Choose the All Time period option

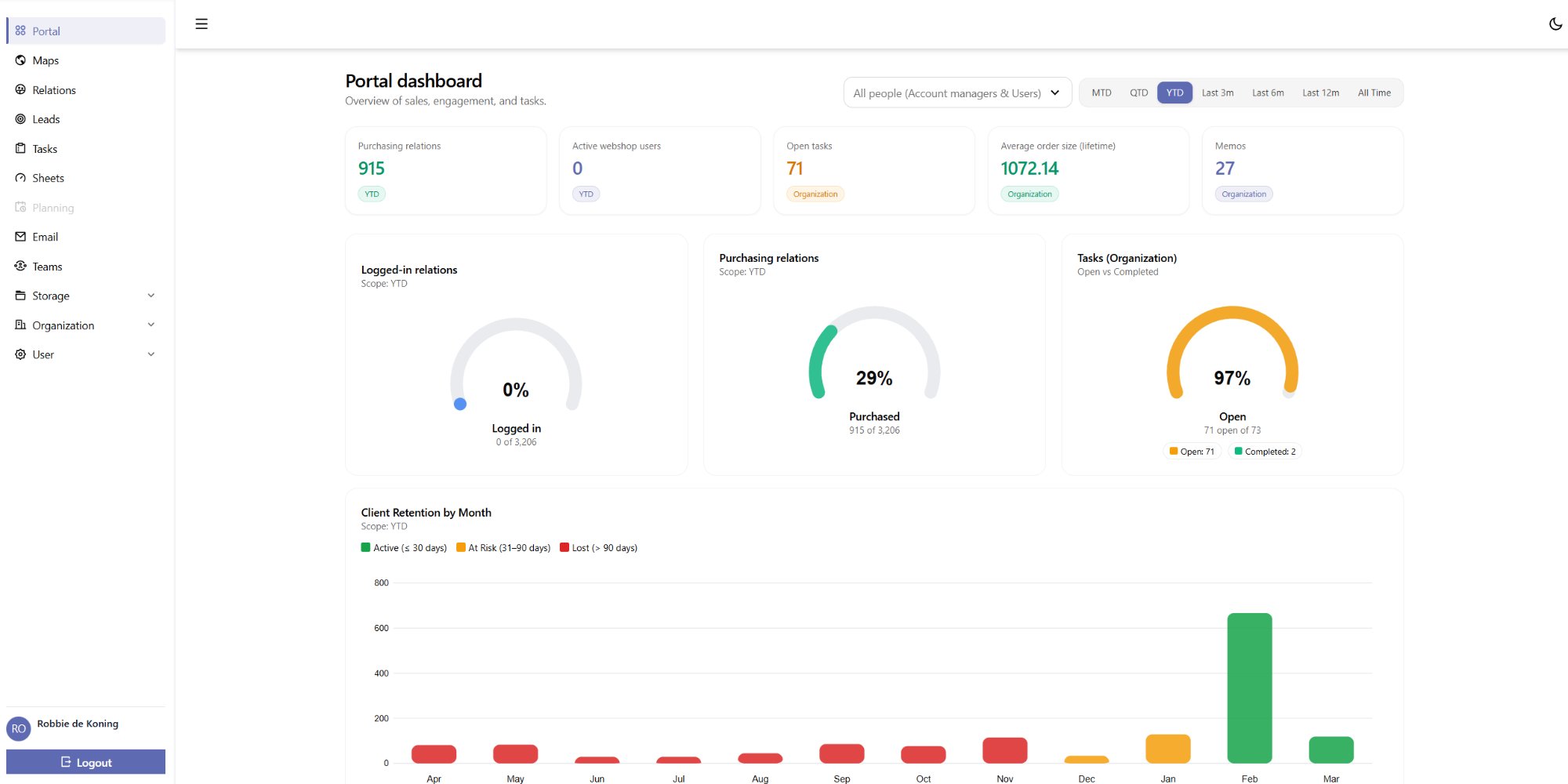tap(1374, 93)
